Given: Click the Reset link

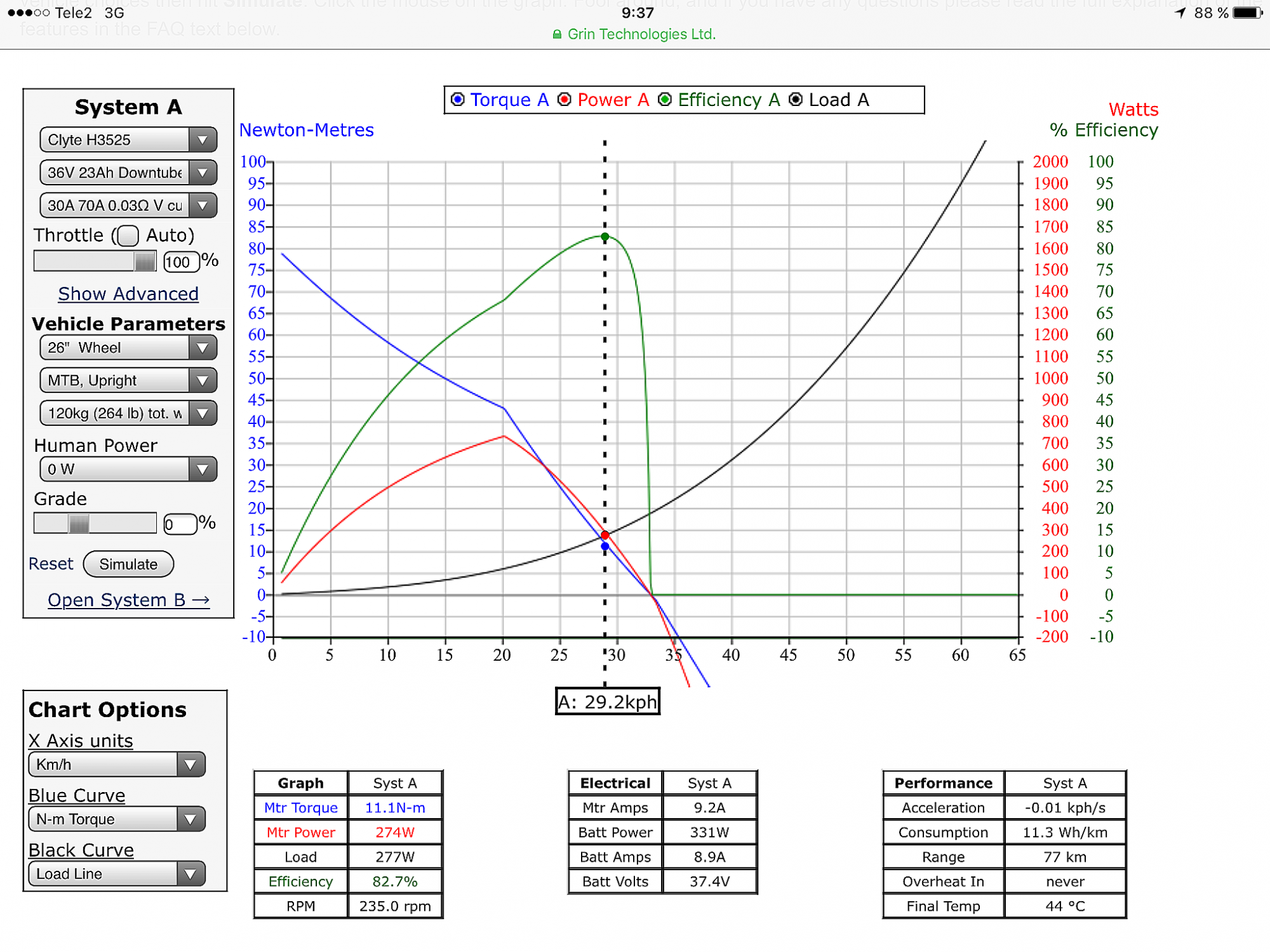Looking at the screenshot, I should 51,564.
